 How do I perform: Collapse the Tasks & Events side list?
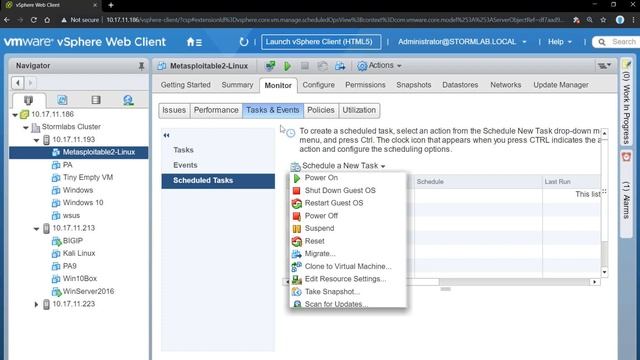point(166,135)
